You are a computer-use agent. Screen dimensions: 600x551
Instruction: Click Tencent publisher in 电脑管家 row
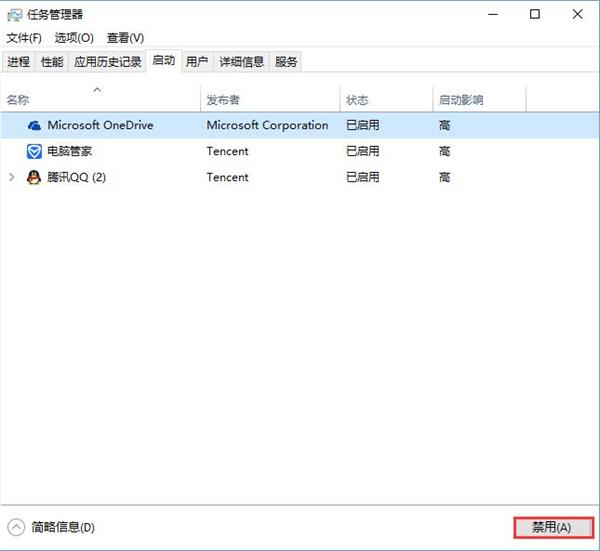click(228, 151)
